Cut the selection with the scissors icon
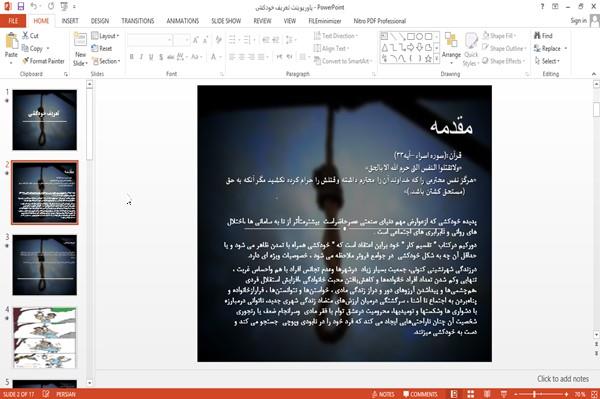 tap(30, 36)
